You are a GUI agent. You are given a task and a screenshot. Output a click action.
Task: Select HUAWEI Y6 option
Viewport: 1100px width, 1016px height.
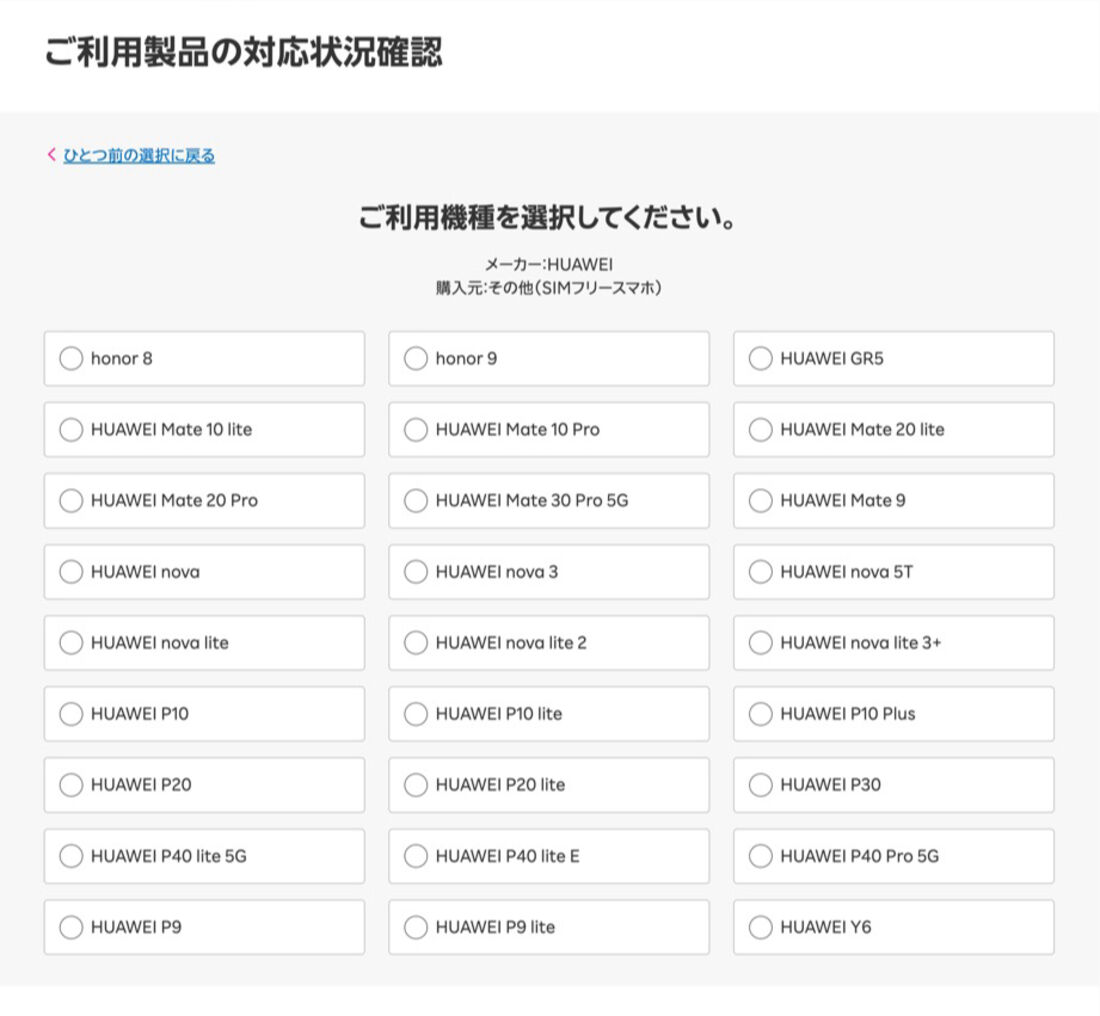894,927
